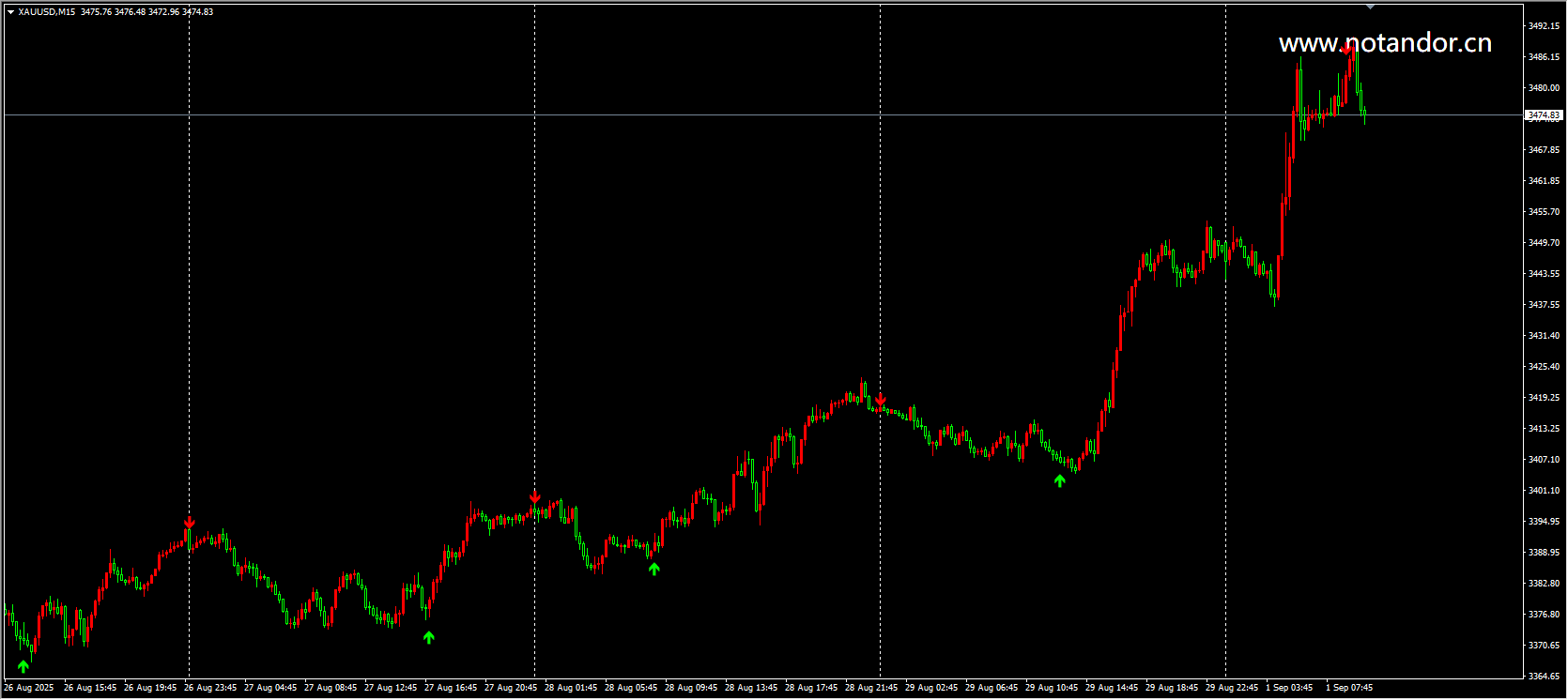This screenshot has height=700, width=1568.
Task: Click the 3492.15 price scale label
Action: (x=1544, y=26)
